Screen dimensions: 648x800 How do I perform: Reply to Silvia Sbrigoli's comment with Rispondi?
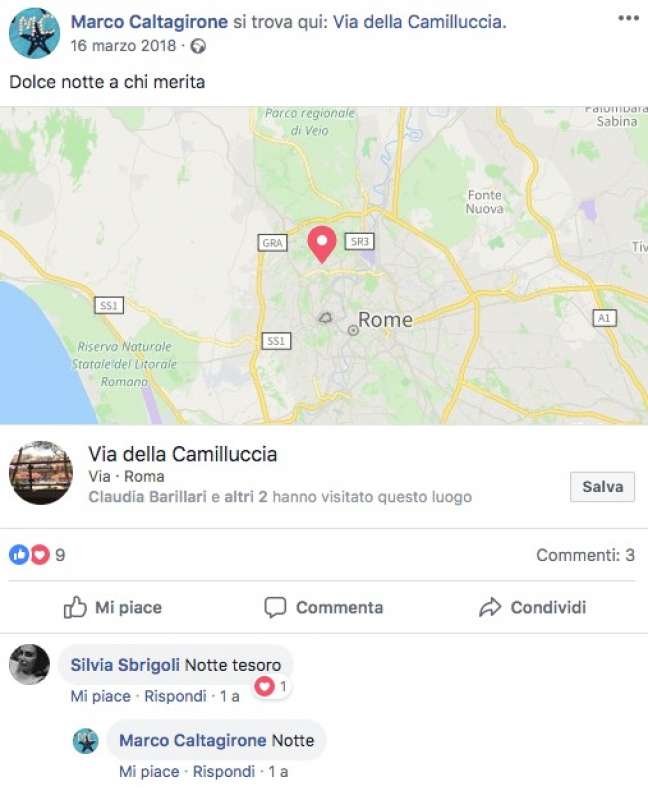175,696
